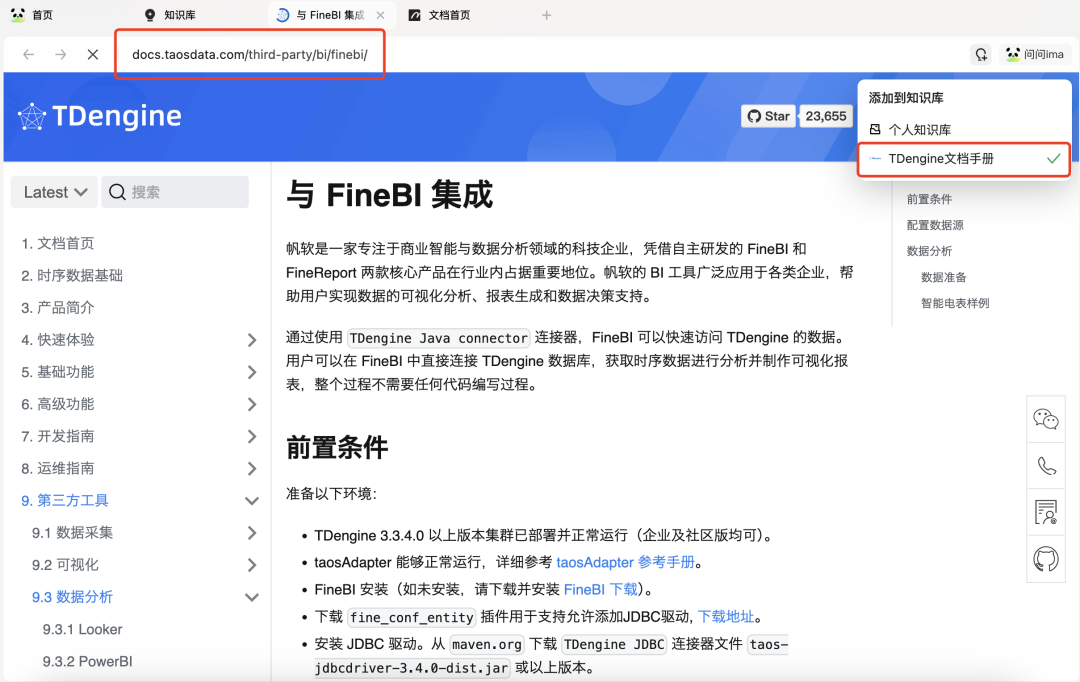Expand the 5. 基础功能 chevron
Image resolution: width=1080 pixels, height=682 pixels.
coord(252,373)
